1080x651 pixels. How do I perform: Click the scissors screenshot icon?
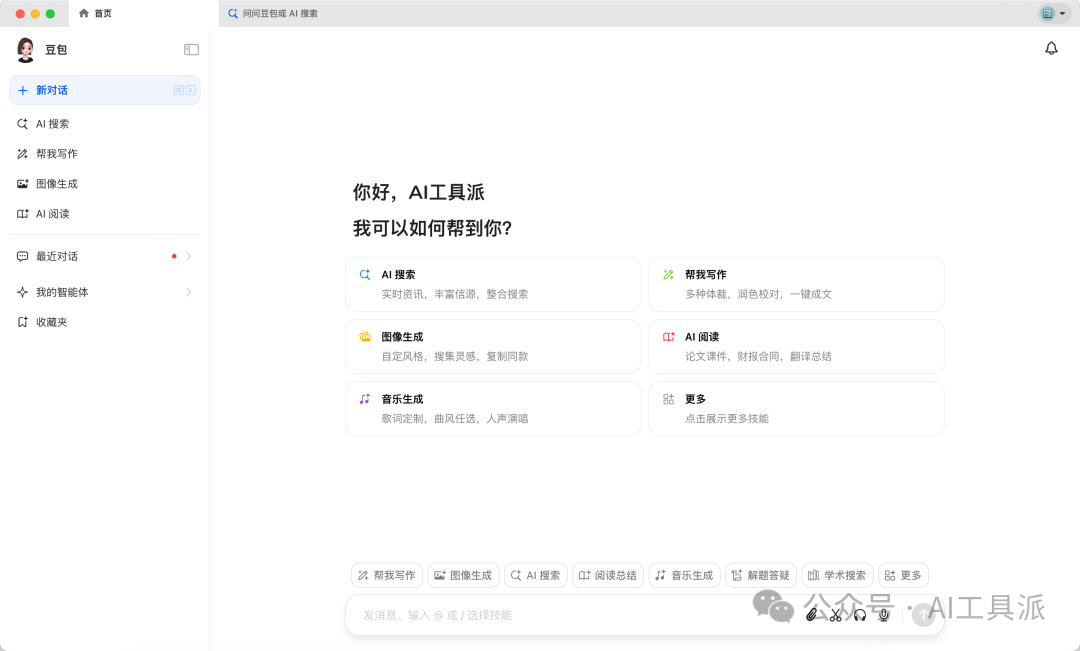tap(835, 615)
